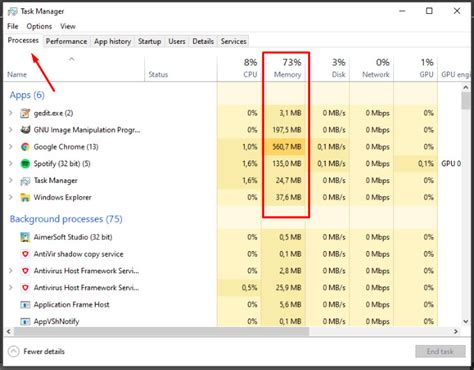474x370 pixels.
Task: Select the gedit.exe notepad icon
Action: pyautogui.click(x=25, y=113)
